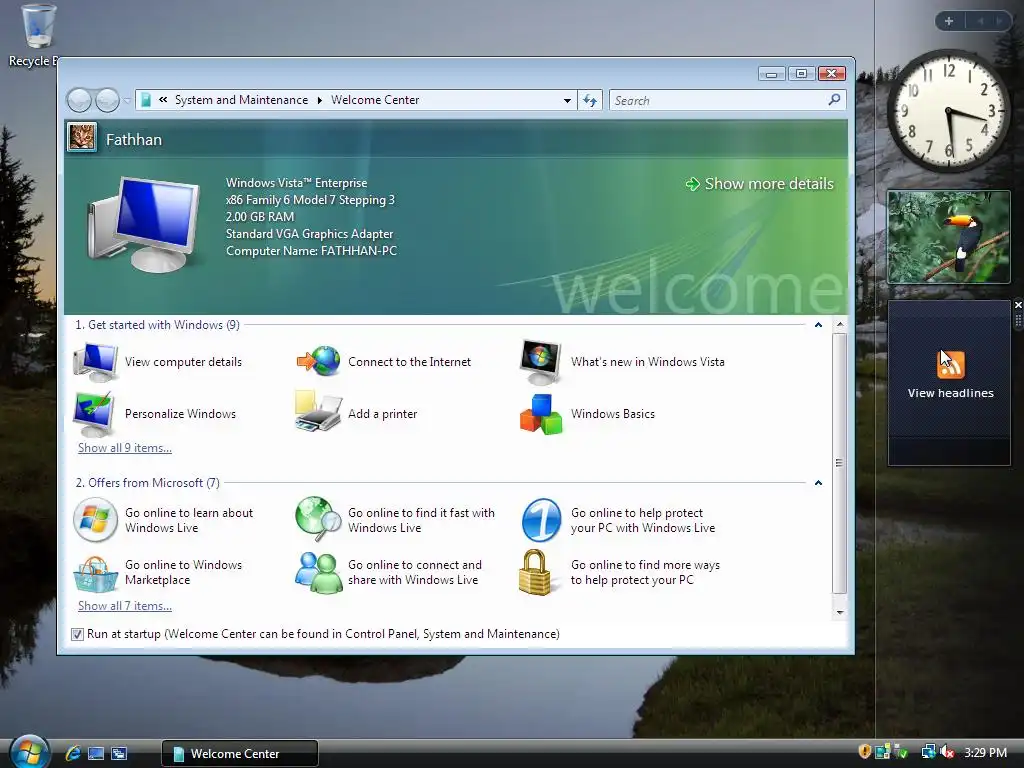Click the Forward navigation arrow button
The width and height of the screenshot is (1024, 768).
[x=107, y=100]
